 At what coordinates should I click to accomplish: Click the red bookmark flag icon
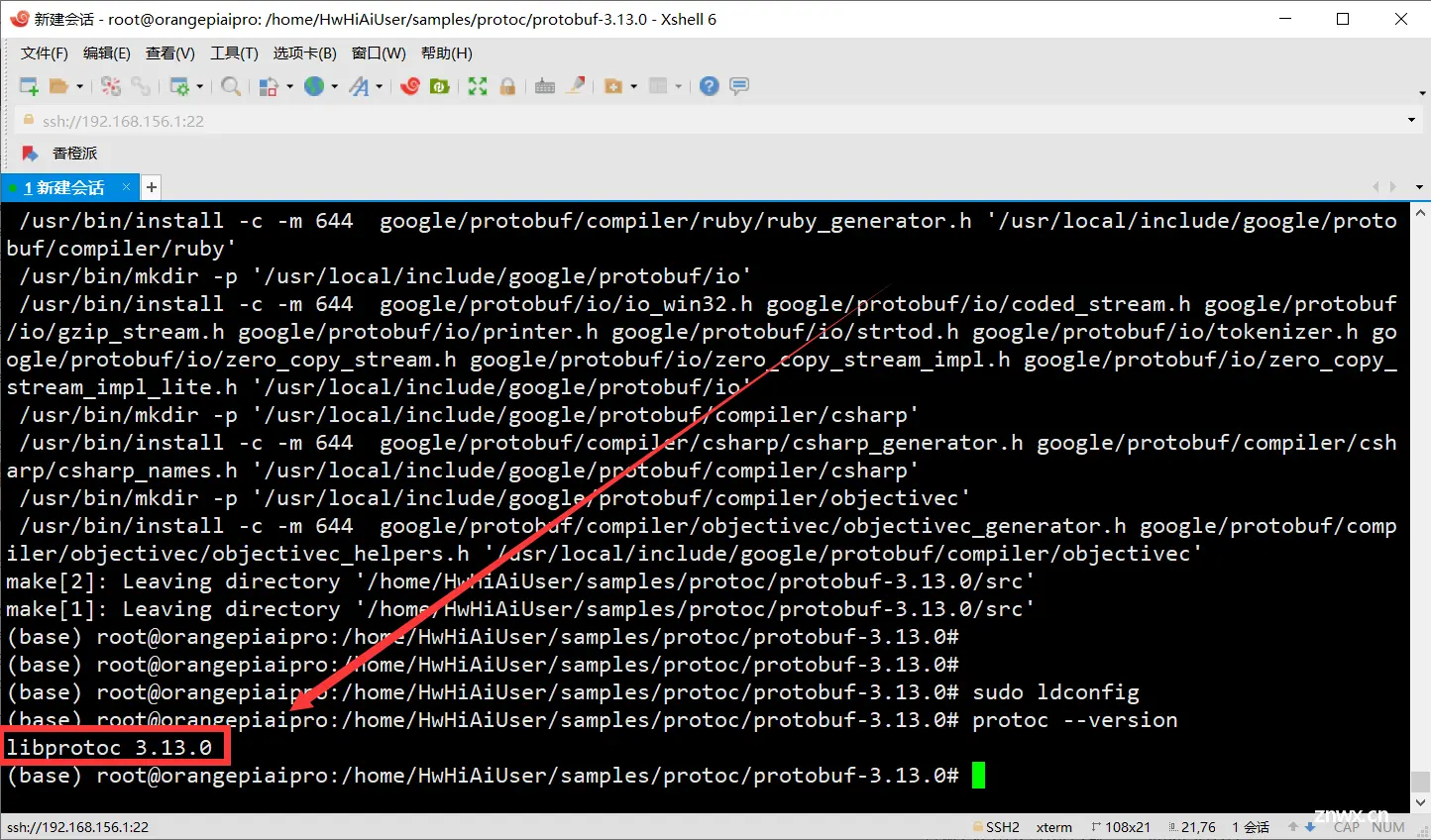[30, 154]
